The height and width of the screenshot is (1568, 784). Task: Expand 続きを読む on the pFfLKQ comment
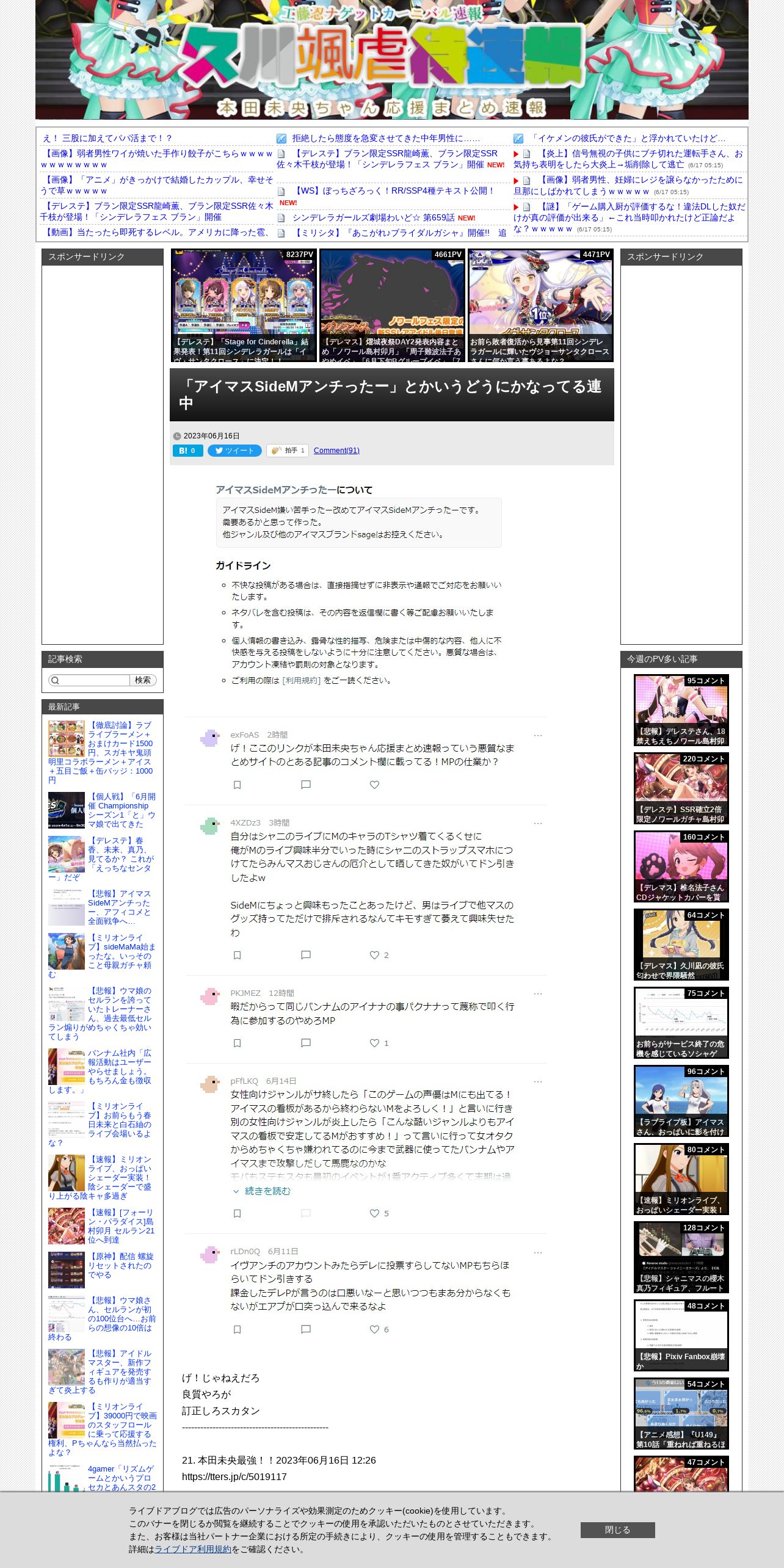pos(262,1191)
